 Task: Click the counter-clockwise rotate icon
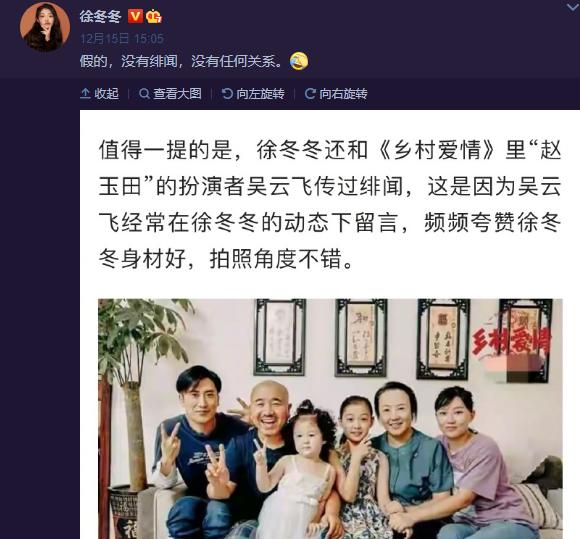click(x=227, y=94)
